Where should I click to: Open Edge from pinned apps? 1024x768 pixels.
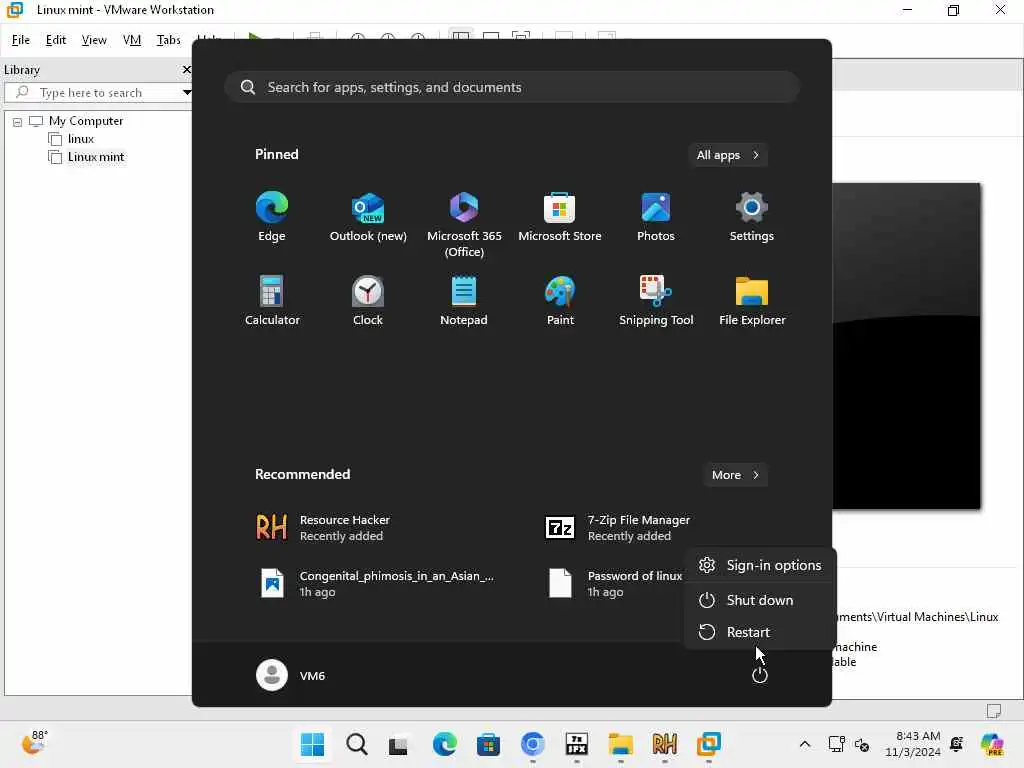[x=272, y=217]
